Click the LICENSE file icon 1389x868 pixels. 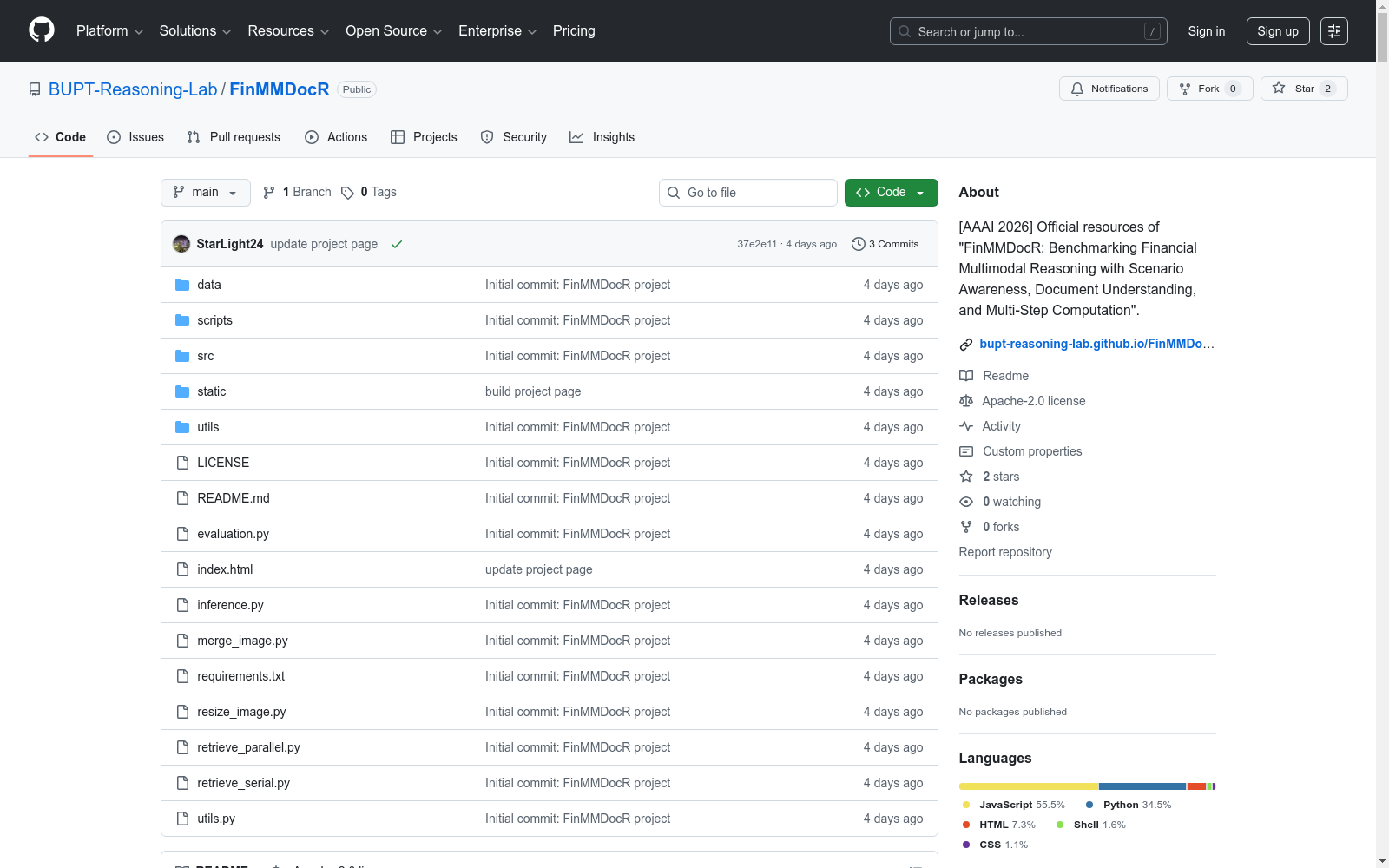click(182, 463)
